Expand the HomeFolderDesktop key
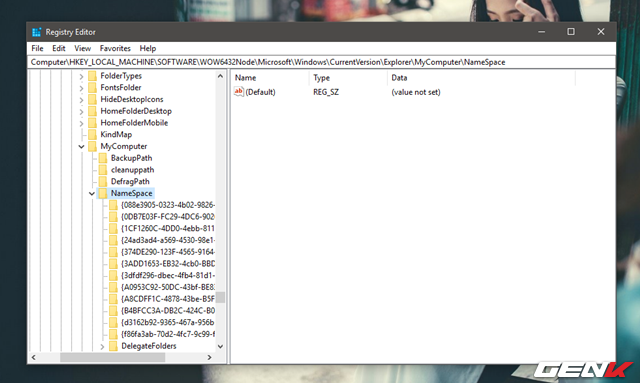The width and height of the screenshot is (640, 383). point(81,111)
